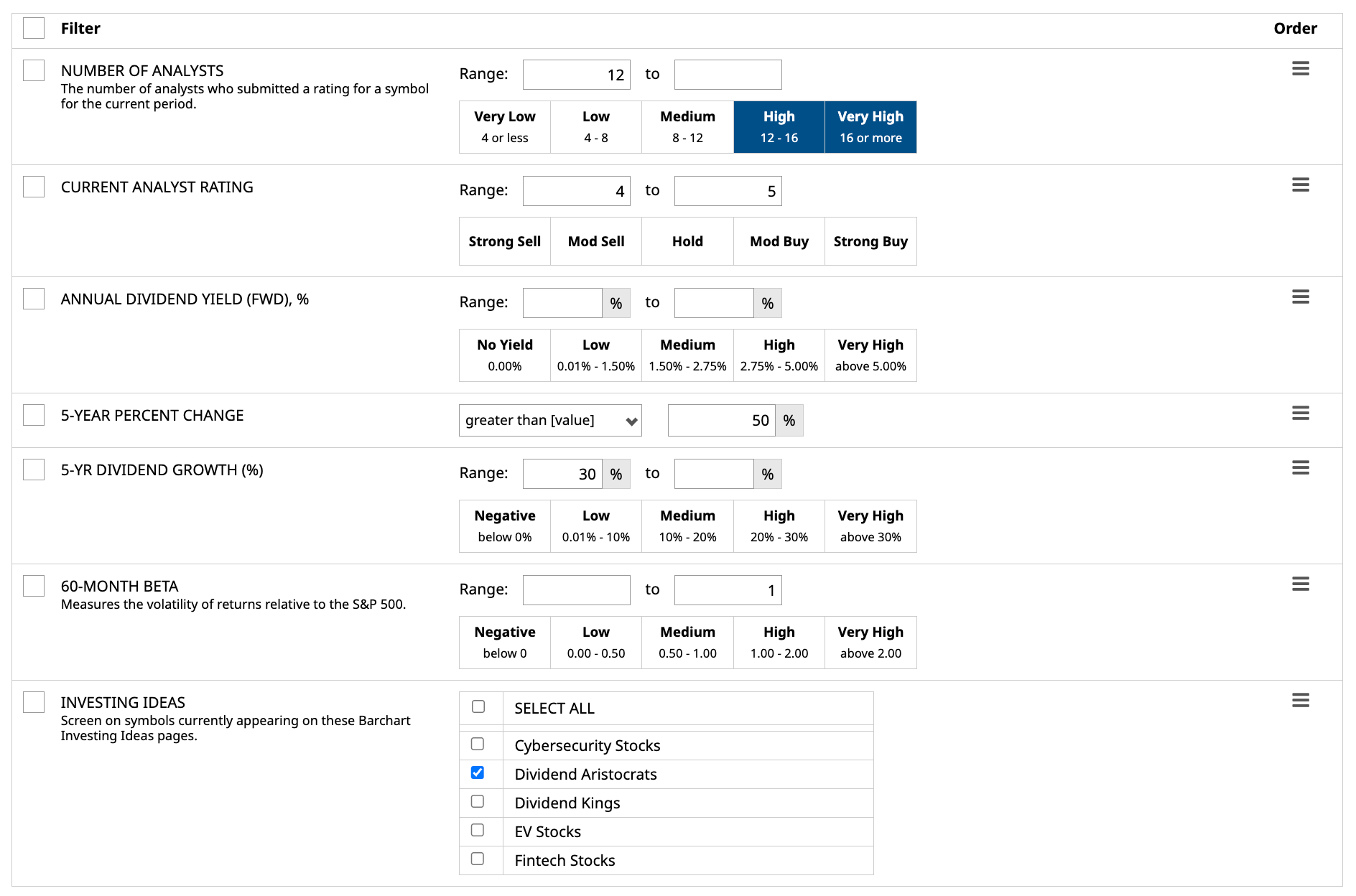Tick the SELECT ALL investing ideas checkbox
The height and width of the screenshot is (896, 1356).
[x=478, y=706]
